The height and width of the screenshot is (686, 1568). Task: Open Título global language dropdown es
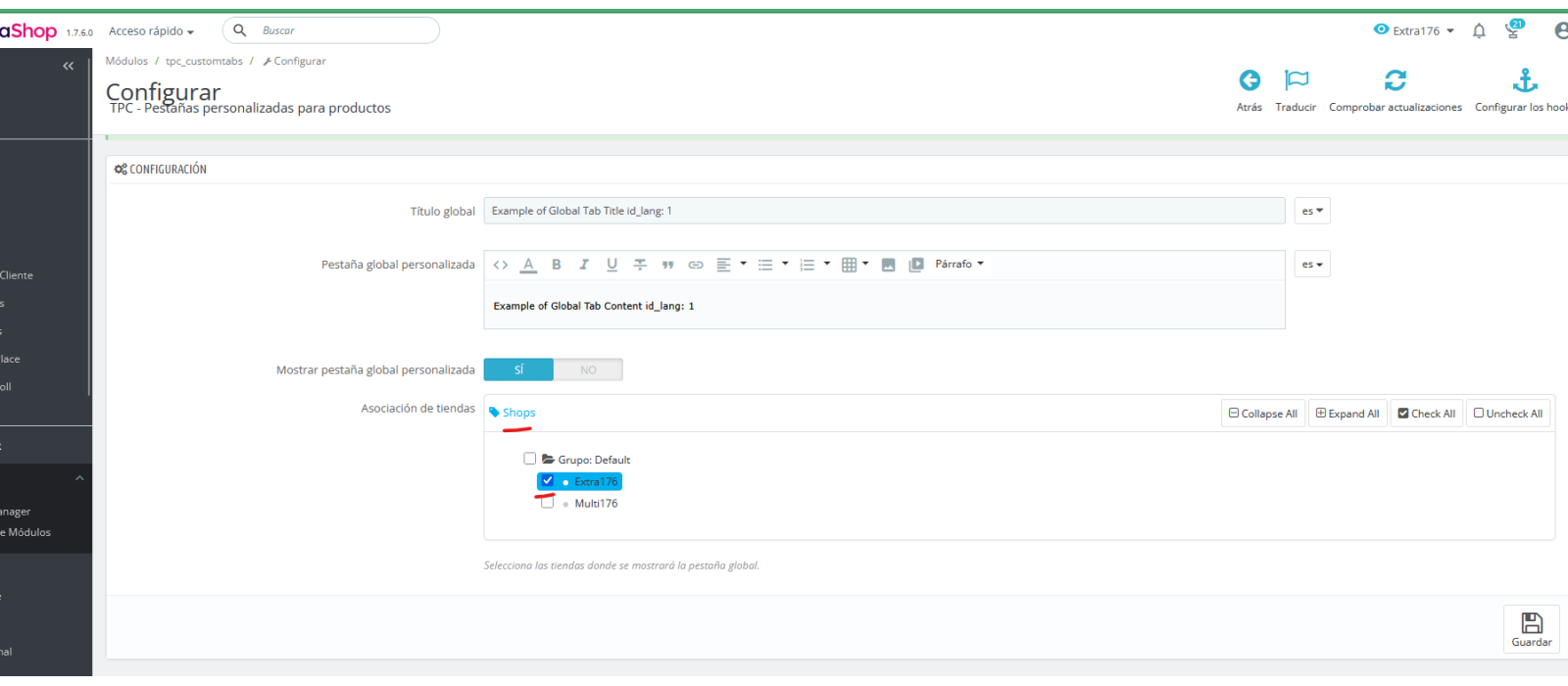[x=1312, y=211]
